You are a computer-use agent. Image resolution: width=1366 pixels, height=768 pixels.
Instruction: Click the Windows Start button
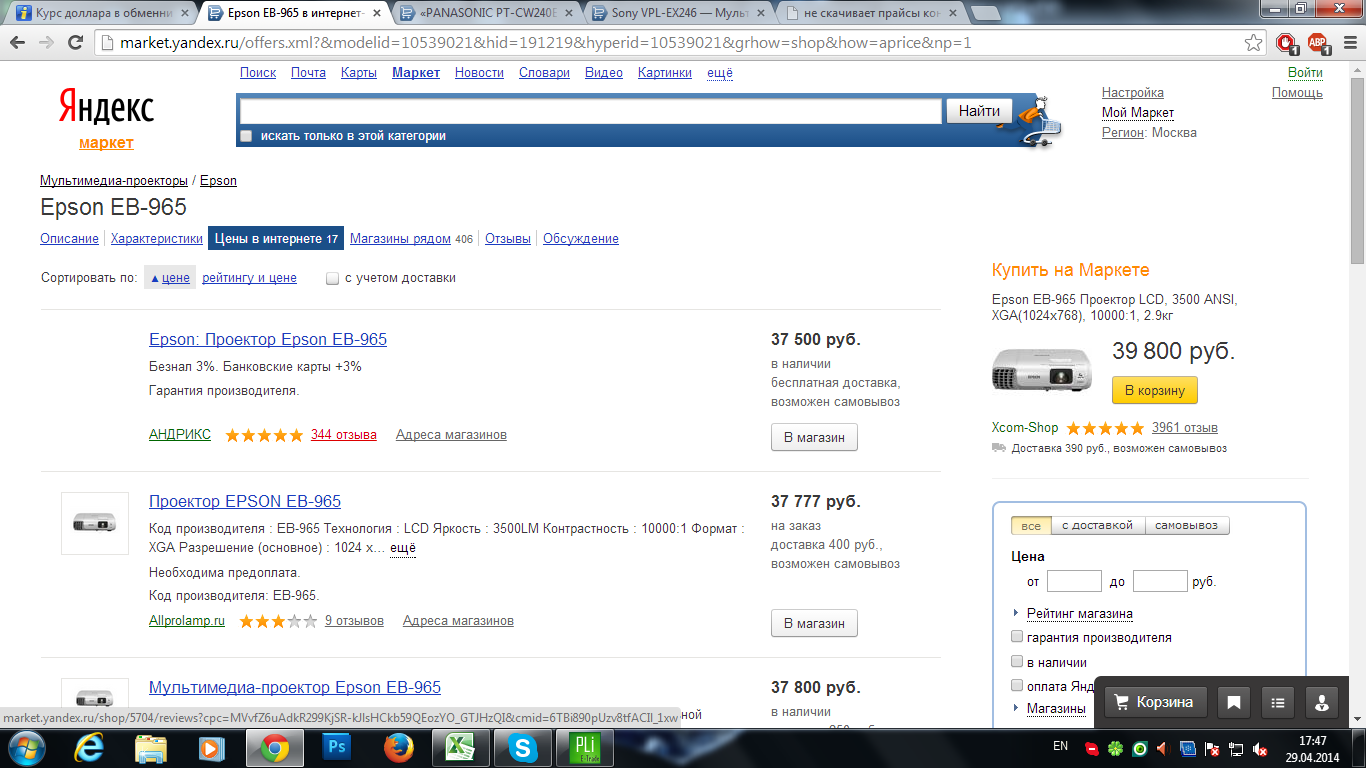click(26, 747)
